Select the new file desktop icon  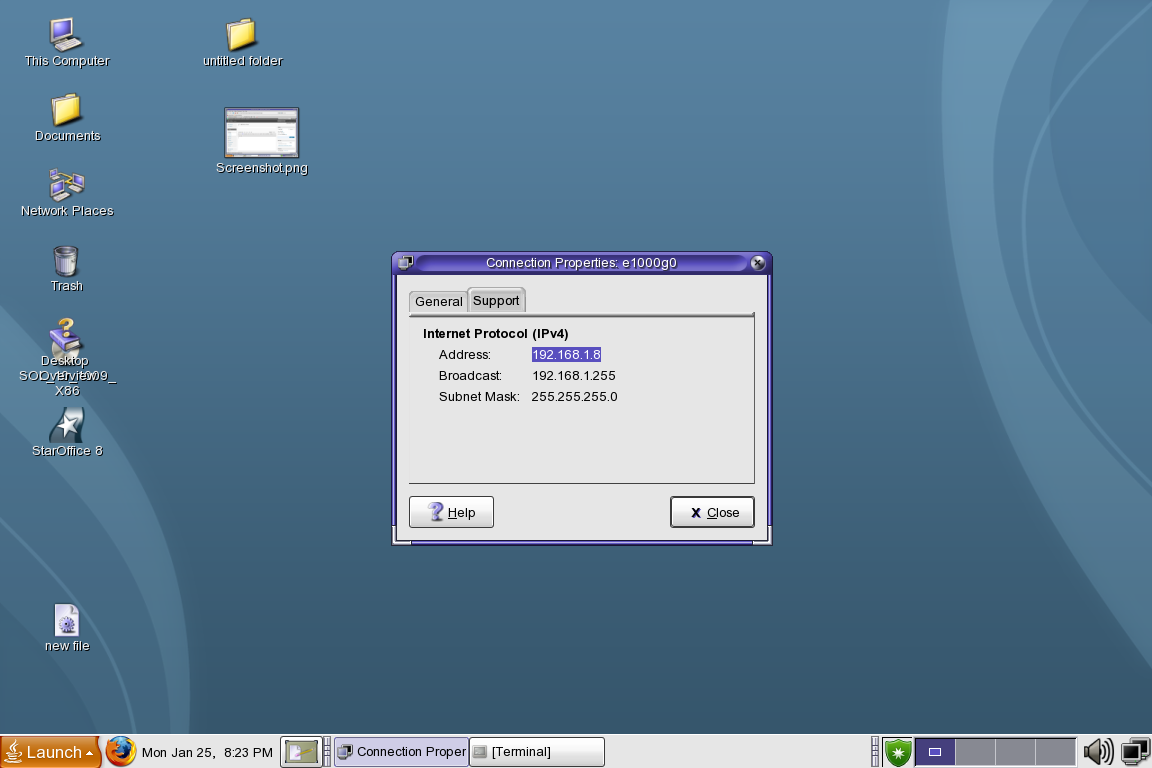point(67,621)
